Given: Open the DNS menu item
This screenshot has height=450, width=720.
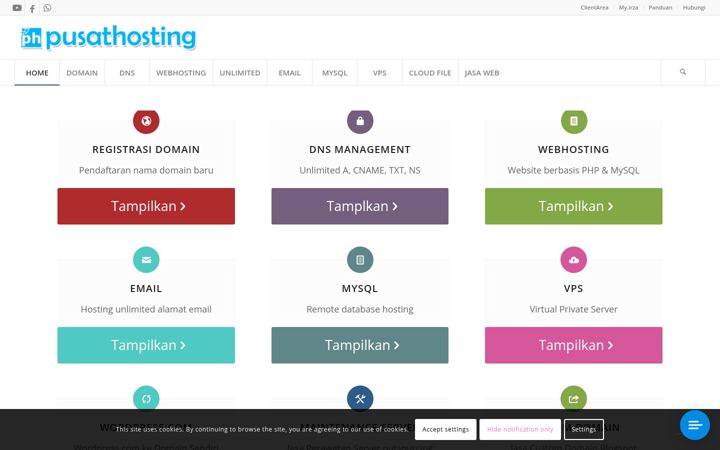Looking at the screenshot, I should coord(127,73).
